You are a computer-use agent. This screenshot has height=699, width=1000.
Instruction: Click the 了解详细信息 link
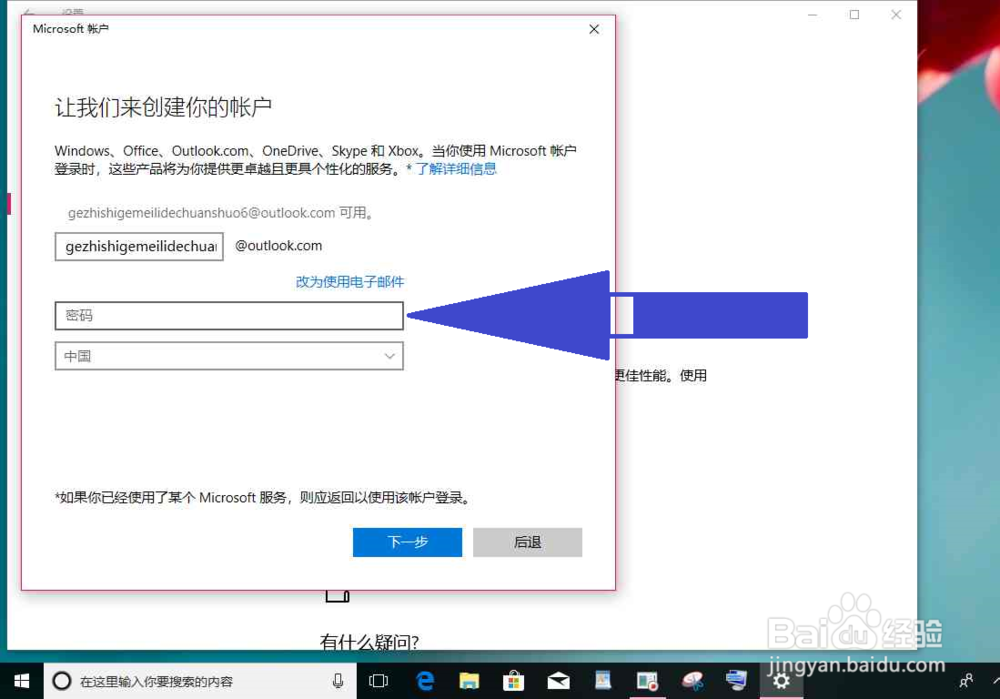click(x=455, y=169)
